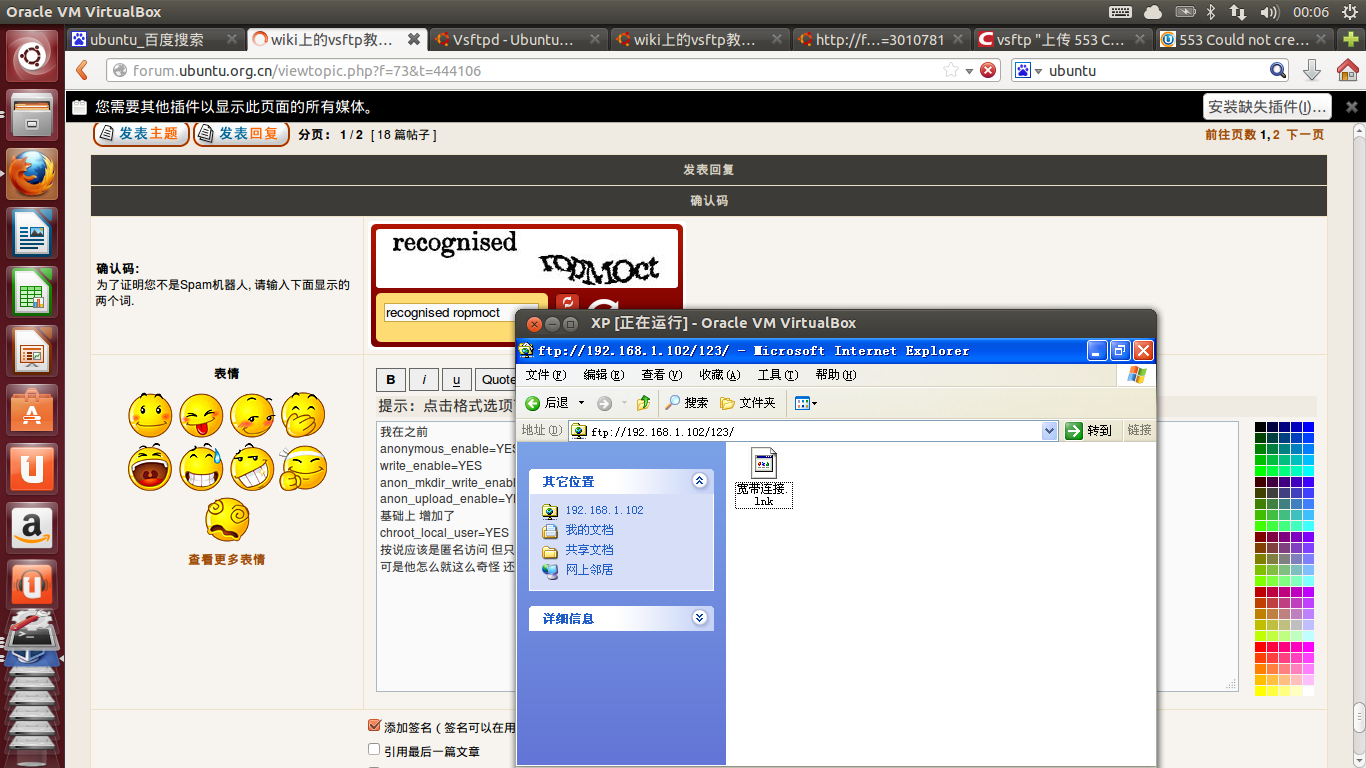The width and height of the screenshot is (1366, 768).
Task: Reload the captcha with the red refresh icon
Action: coord(567,303)
